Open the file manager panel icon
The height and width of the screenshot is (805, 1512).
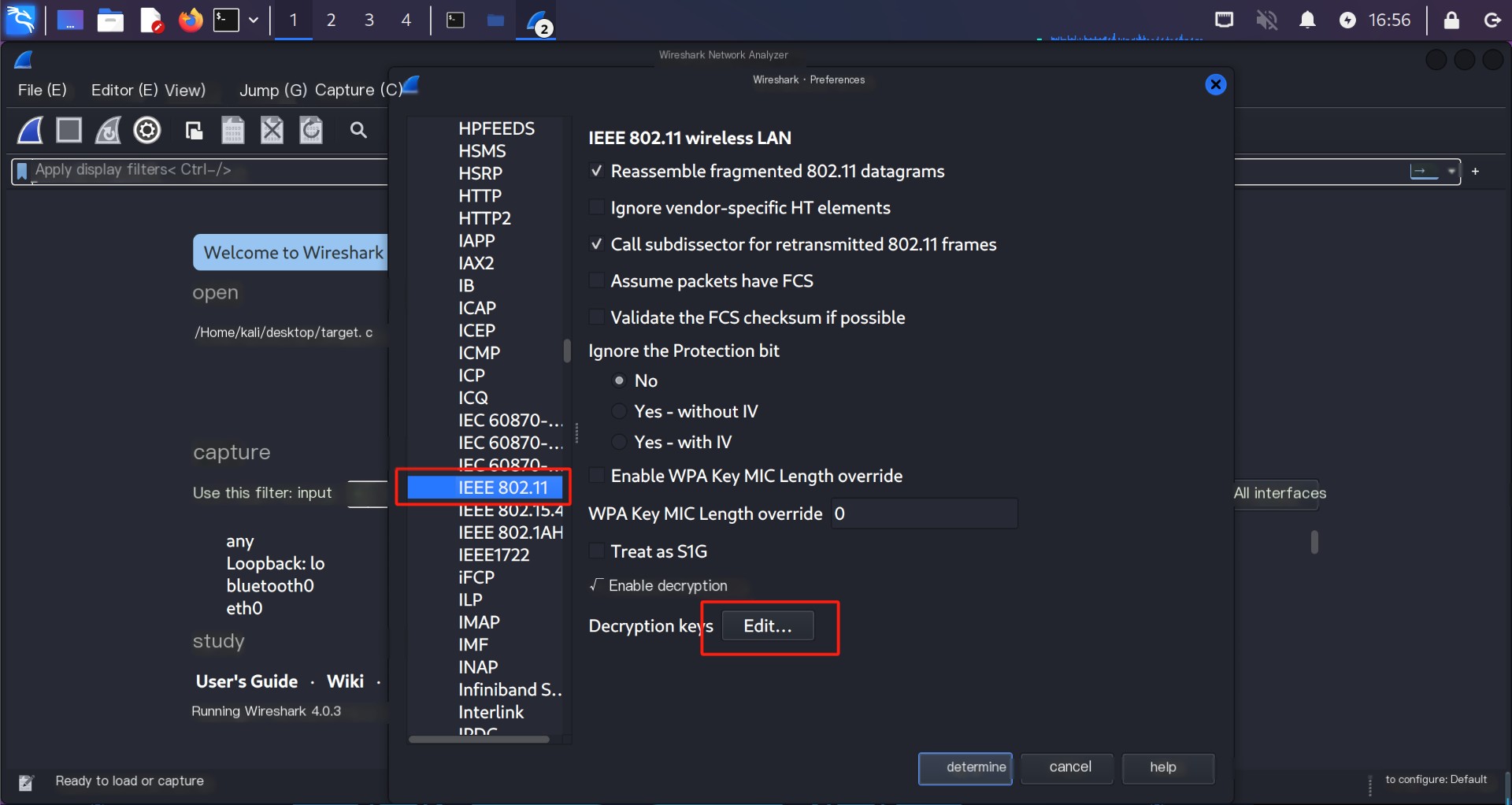pyautogui.click(x=110, y=20)
